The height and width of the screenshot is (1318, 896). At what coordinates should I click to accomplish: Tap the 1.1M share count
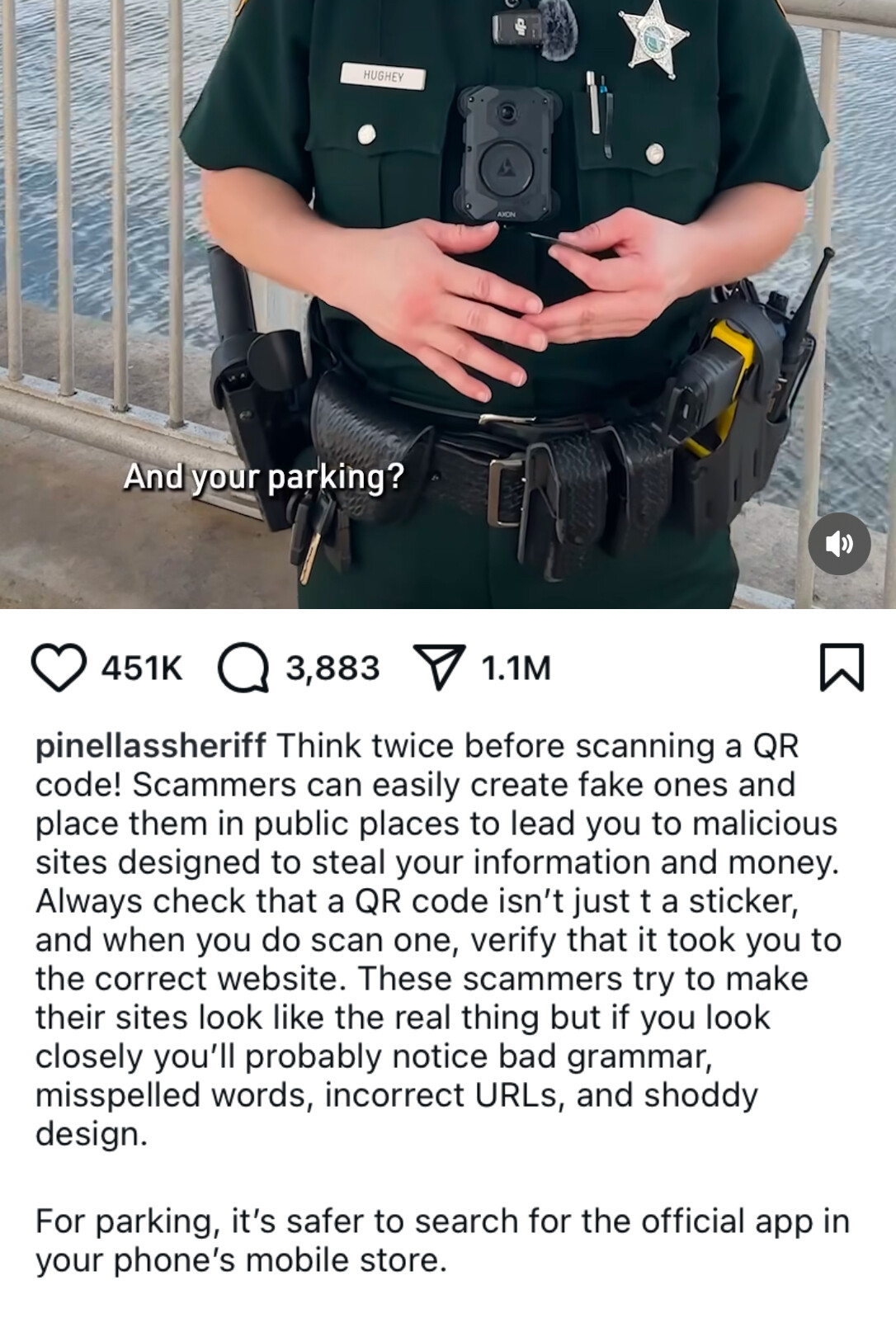(x=516, y=668)
